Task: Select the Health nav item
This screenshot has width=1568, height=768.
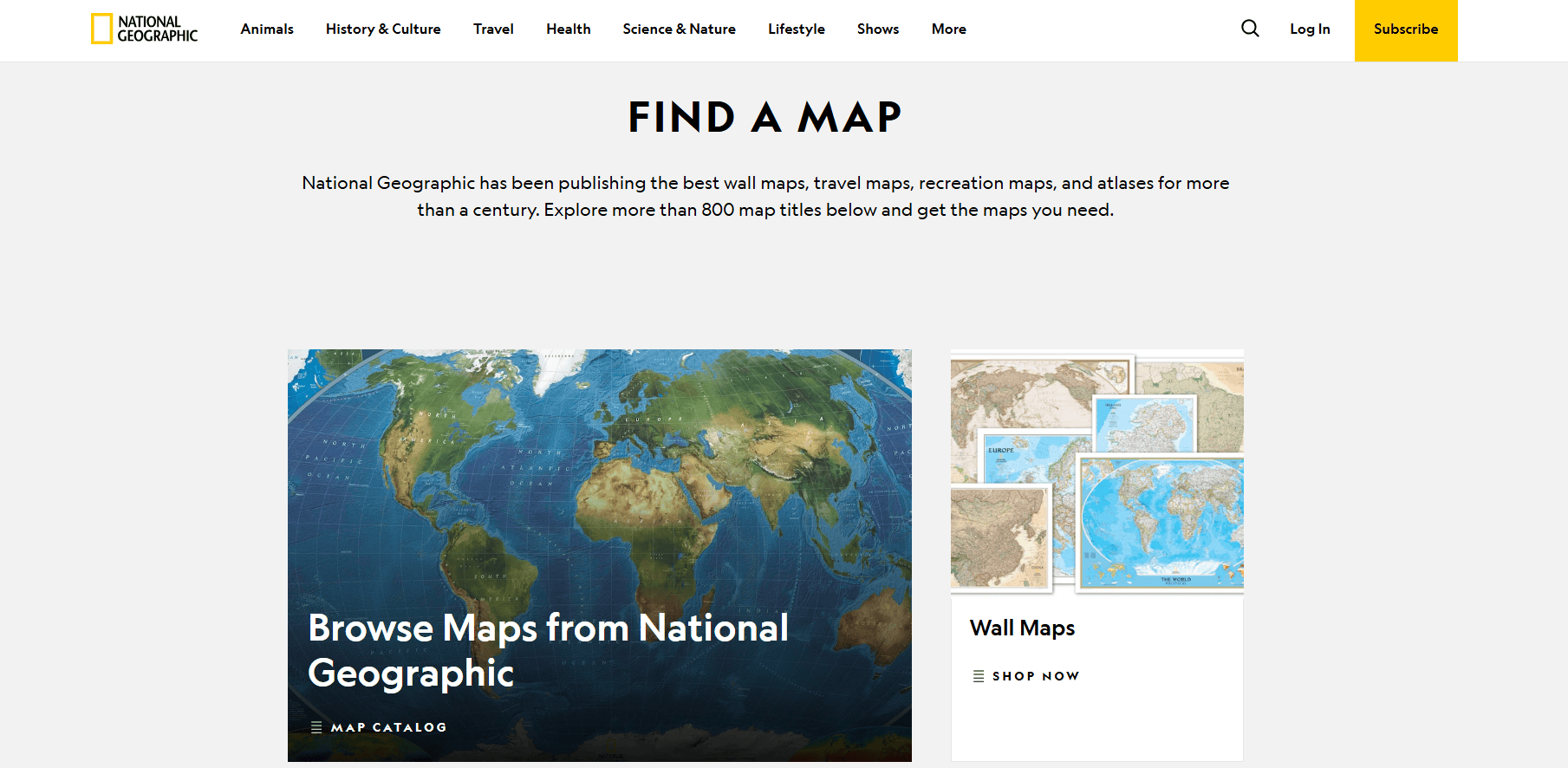Action: click(x=569, y=29)
